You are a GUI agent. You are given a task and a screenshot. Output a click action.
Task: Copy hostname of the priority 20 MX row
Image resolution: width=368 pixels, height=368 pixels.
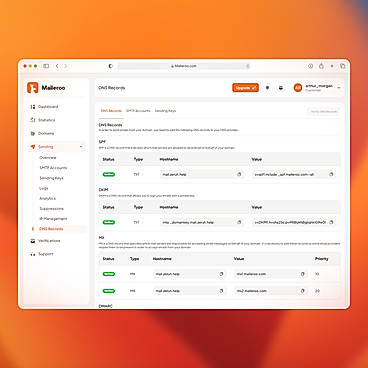pyautogui.click(x=221, y=291)
